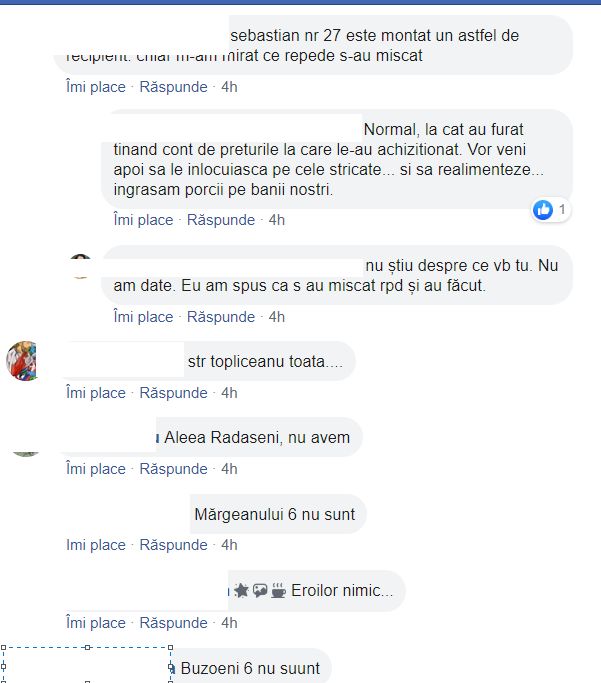Click the speech bubble emoji in Eroilor comment
The height and width of the screenshot is (683, 601).
pyautogui.click(x=260, y=591)
